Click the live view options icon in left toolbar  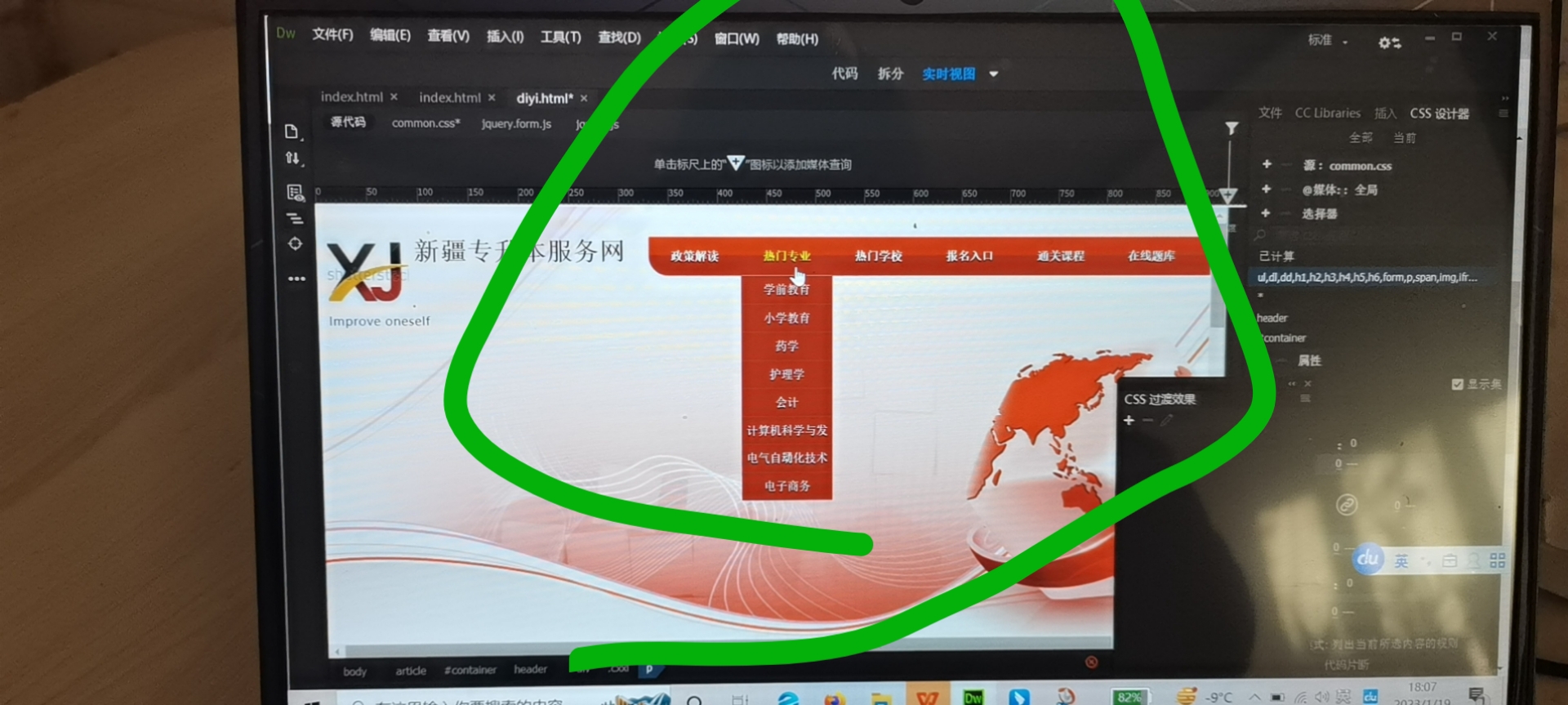pos(295,192)
